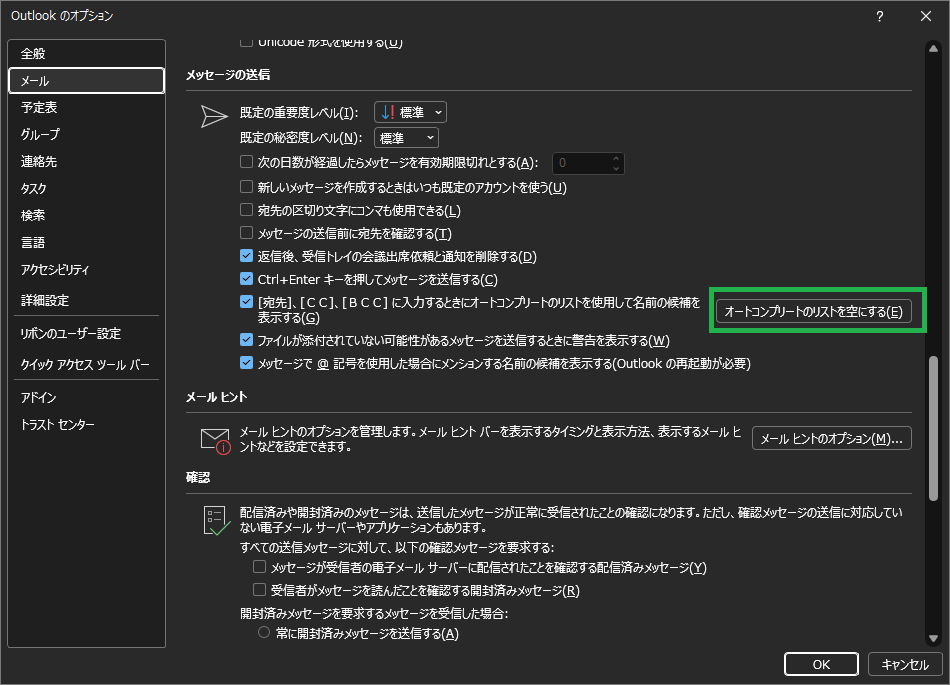Click the メール ヒント section heading
The height and width of the screenshot is (685, 950).
pyautogui.click(x=216, y=397)
